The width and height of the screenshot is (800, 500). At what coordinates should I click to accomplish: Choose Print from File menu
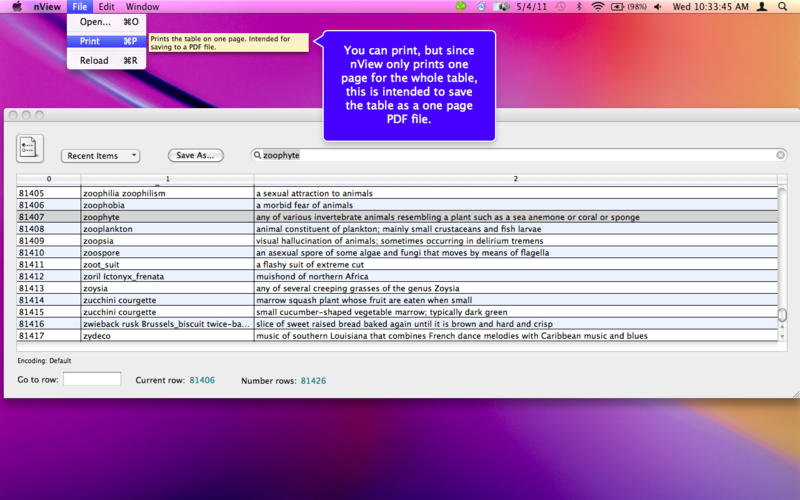pyautogui.click(x=107, y=41)
